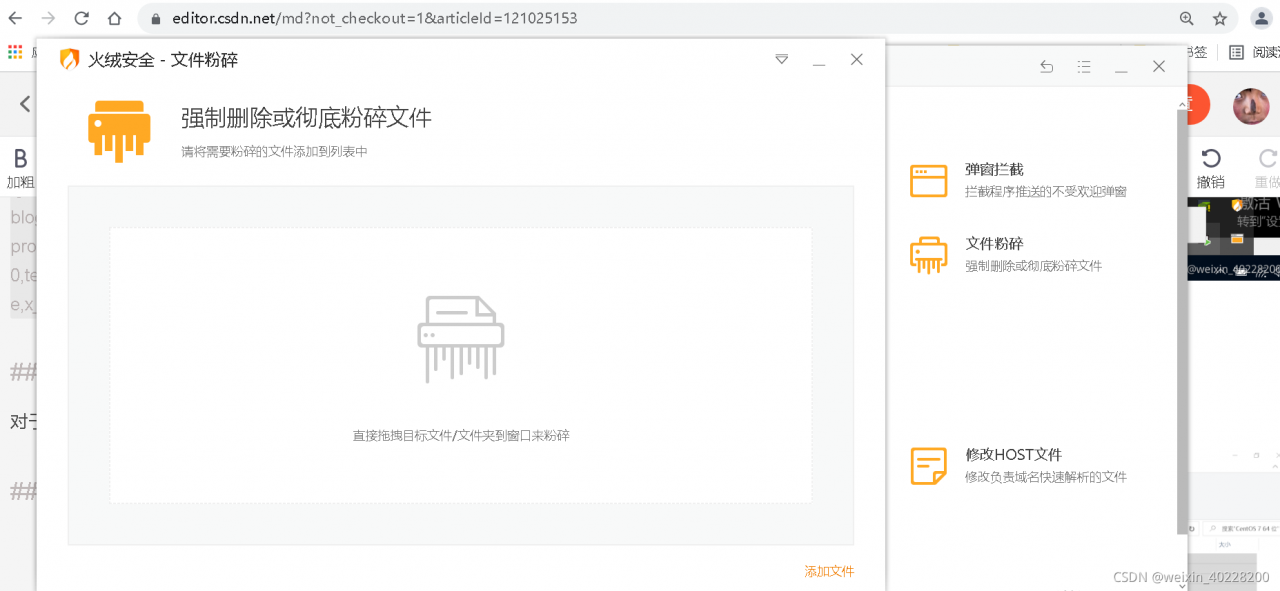
Task: Click the Huorong shield logo in the title bar
Action: [68, 59]
